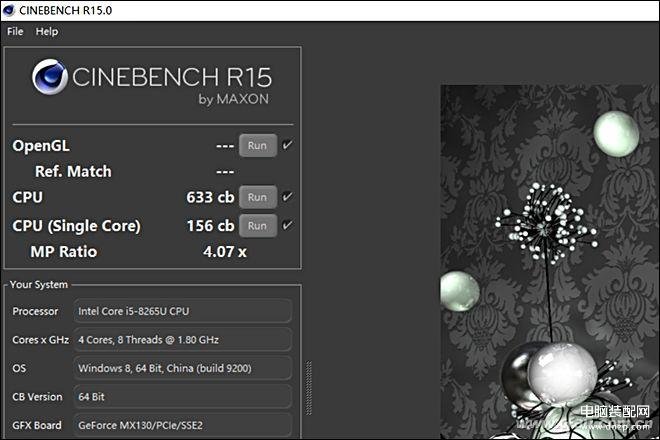This screenshot has height=440, width=660.
Task: Select the GFX Board GeForce MX130 field
Action: pyautogui.click(x=183, y=425)
